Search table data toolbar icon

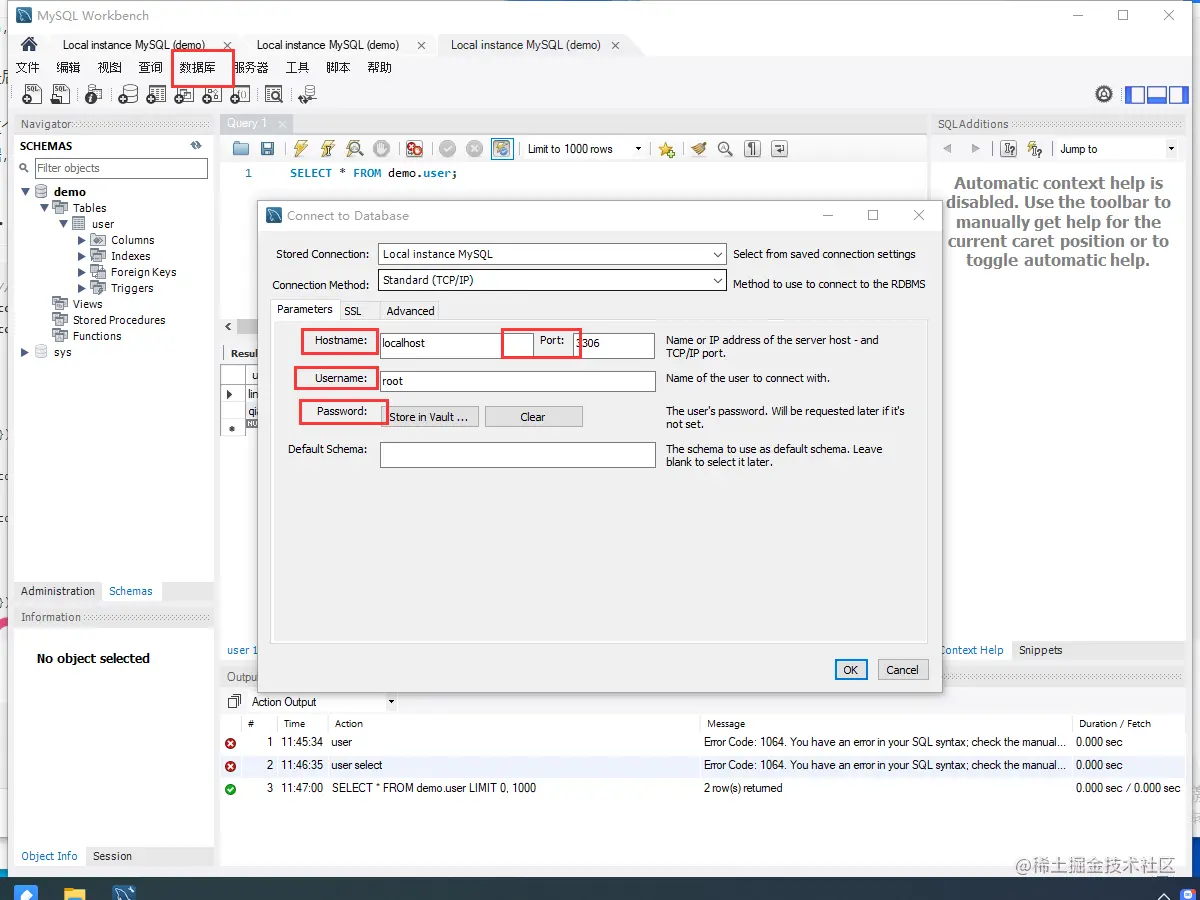[x=274, y=94]
